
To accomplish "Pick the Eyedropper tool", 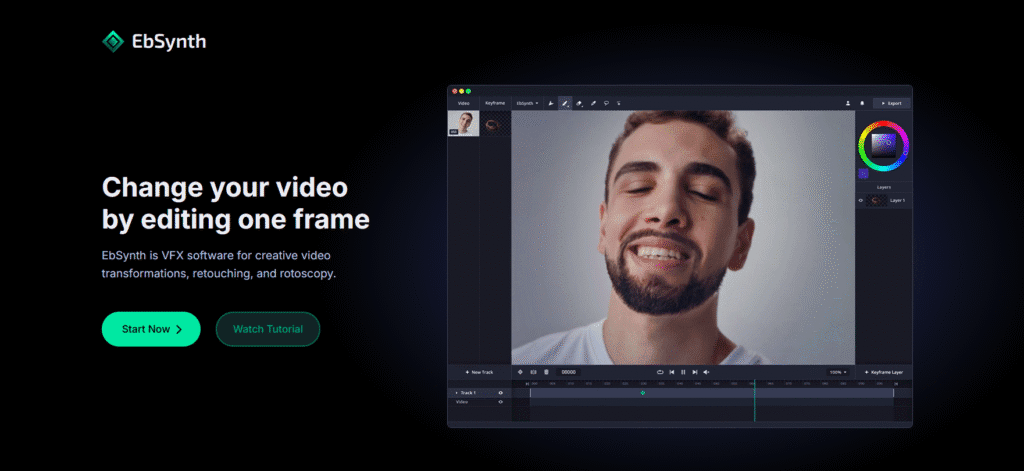I will coord(593,103).
